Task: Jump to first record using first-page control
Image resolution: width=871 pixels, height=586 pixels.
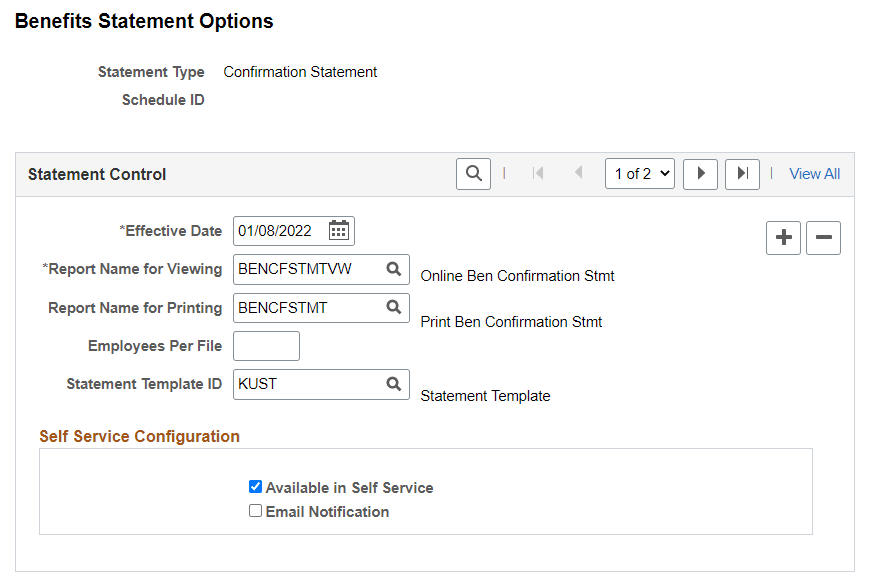Action: 538,173
